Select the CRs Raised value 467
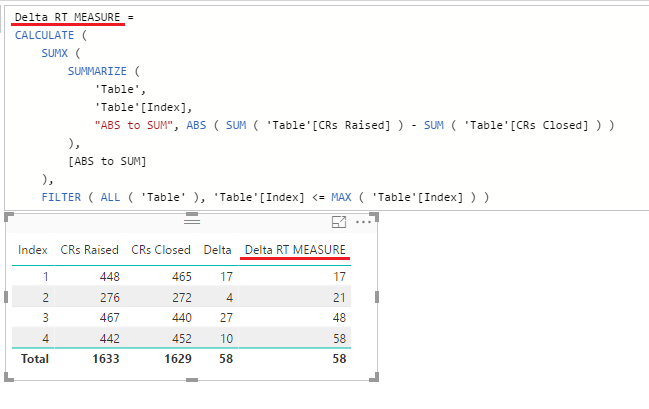 pos(110,318)
